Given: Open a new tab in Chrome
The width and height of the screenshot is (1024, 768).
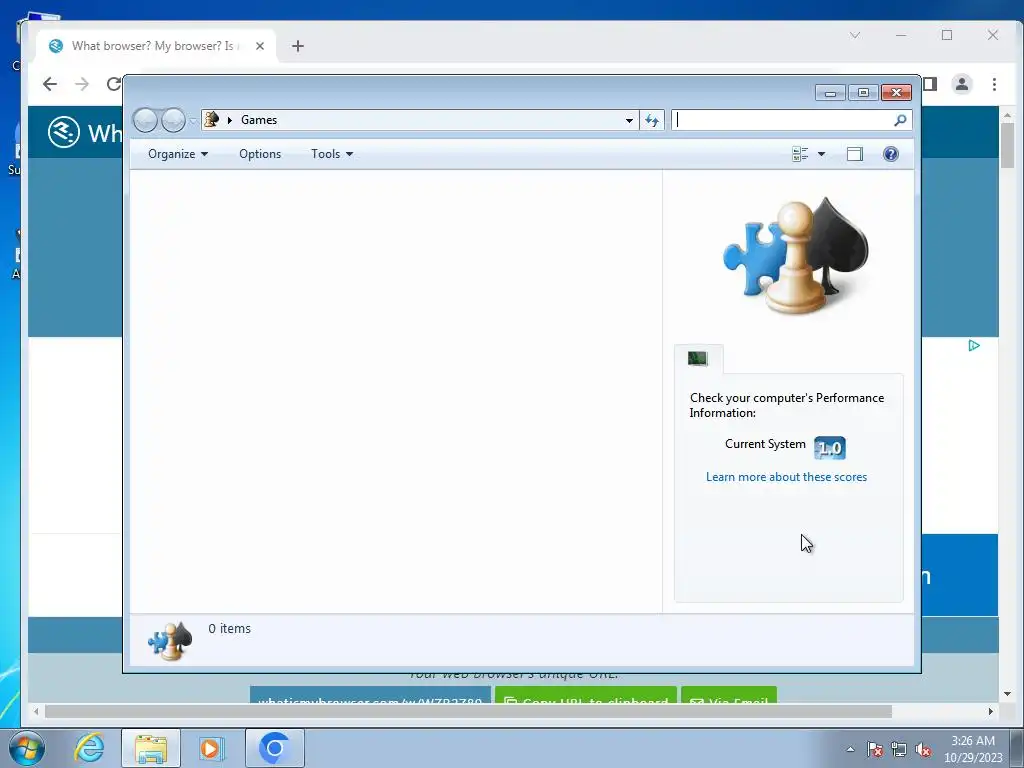Looking at the screenshot, I should tap(298, 46).
